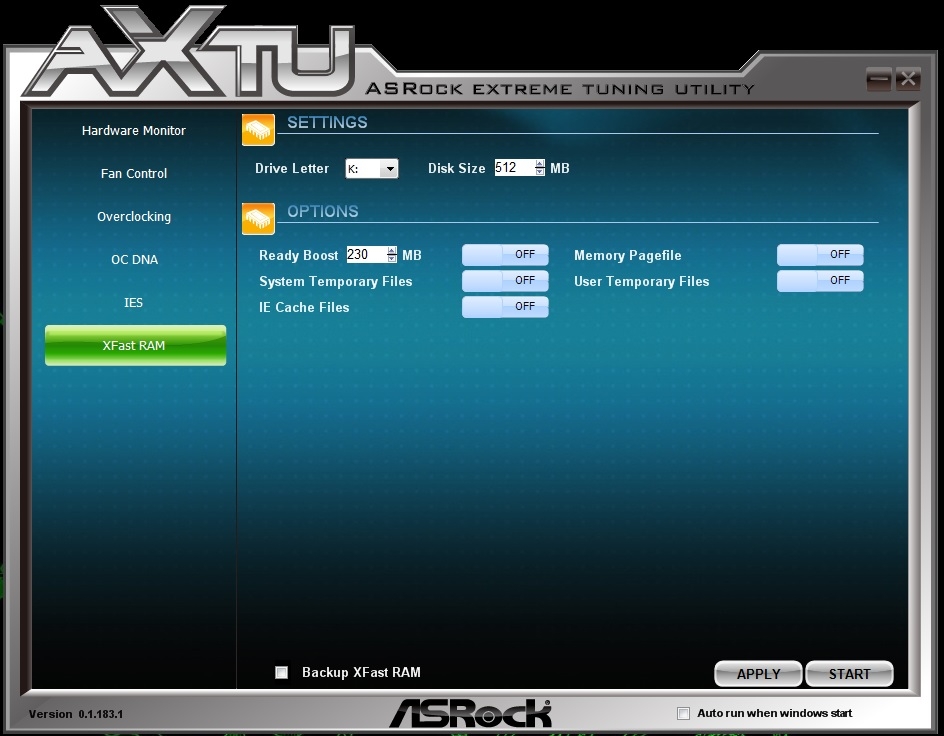The height and width of the screenshot is (736, 944).
Task: Click the OPTIONS memory chip icon
Action: coord(258,218)
